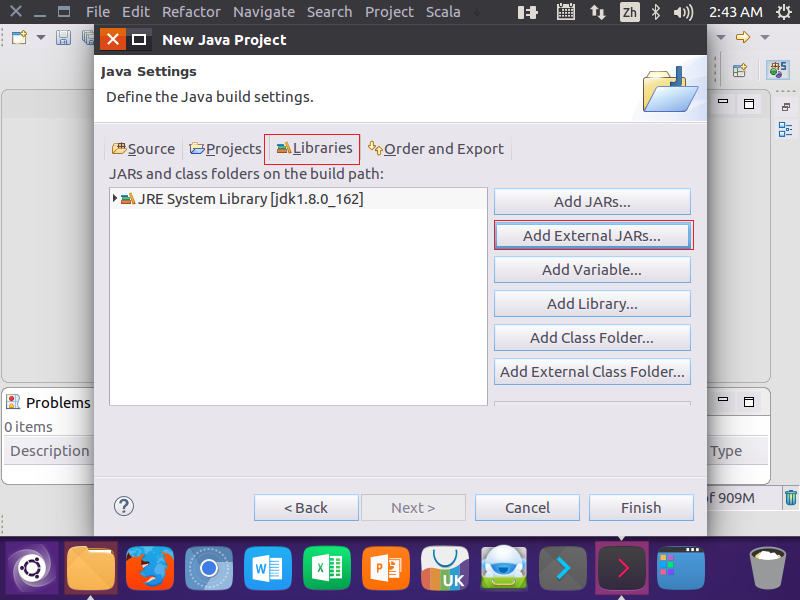This screenshot has height=600, width=800.
Task: Expand the JRE System Library node
Action: 115,198
